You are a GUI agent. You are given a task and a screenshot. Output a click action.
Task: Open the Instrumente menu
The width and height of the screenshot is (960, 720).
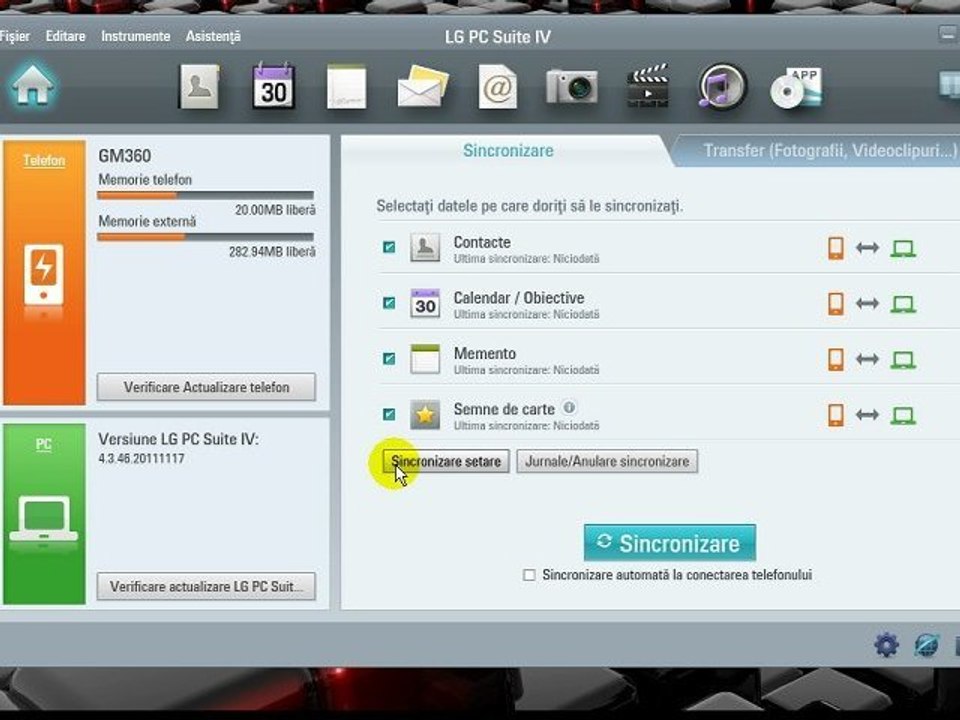[x=136, y=36]
